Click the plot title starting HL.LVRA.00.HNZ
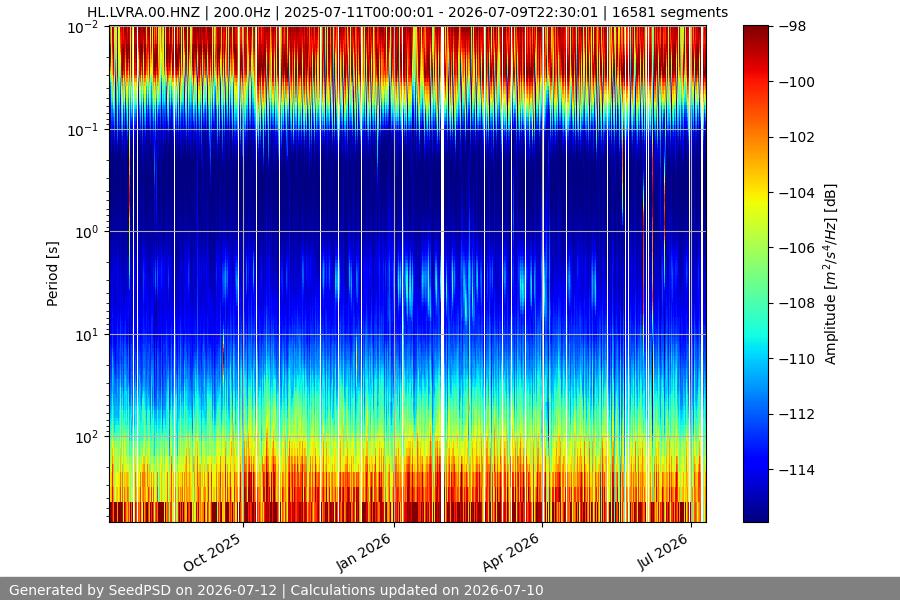The image size is (900, 600). pos(408,12)
